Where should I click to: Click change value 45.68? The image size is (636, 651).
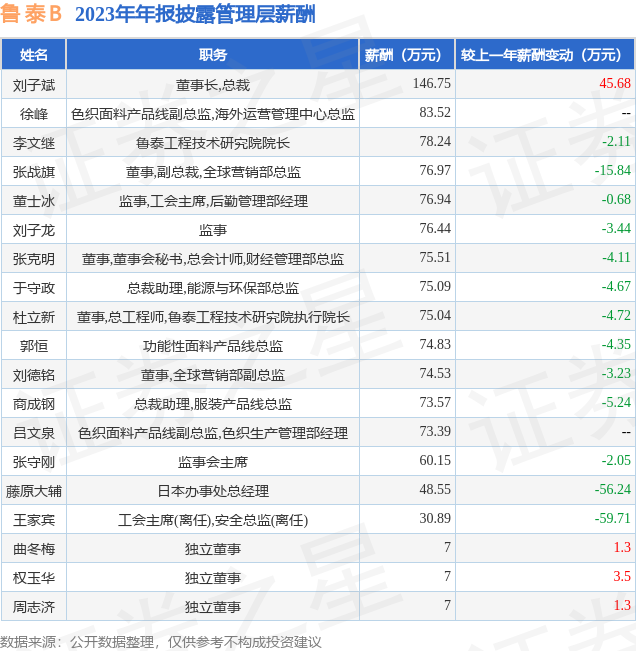coord(615,83)
